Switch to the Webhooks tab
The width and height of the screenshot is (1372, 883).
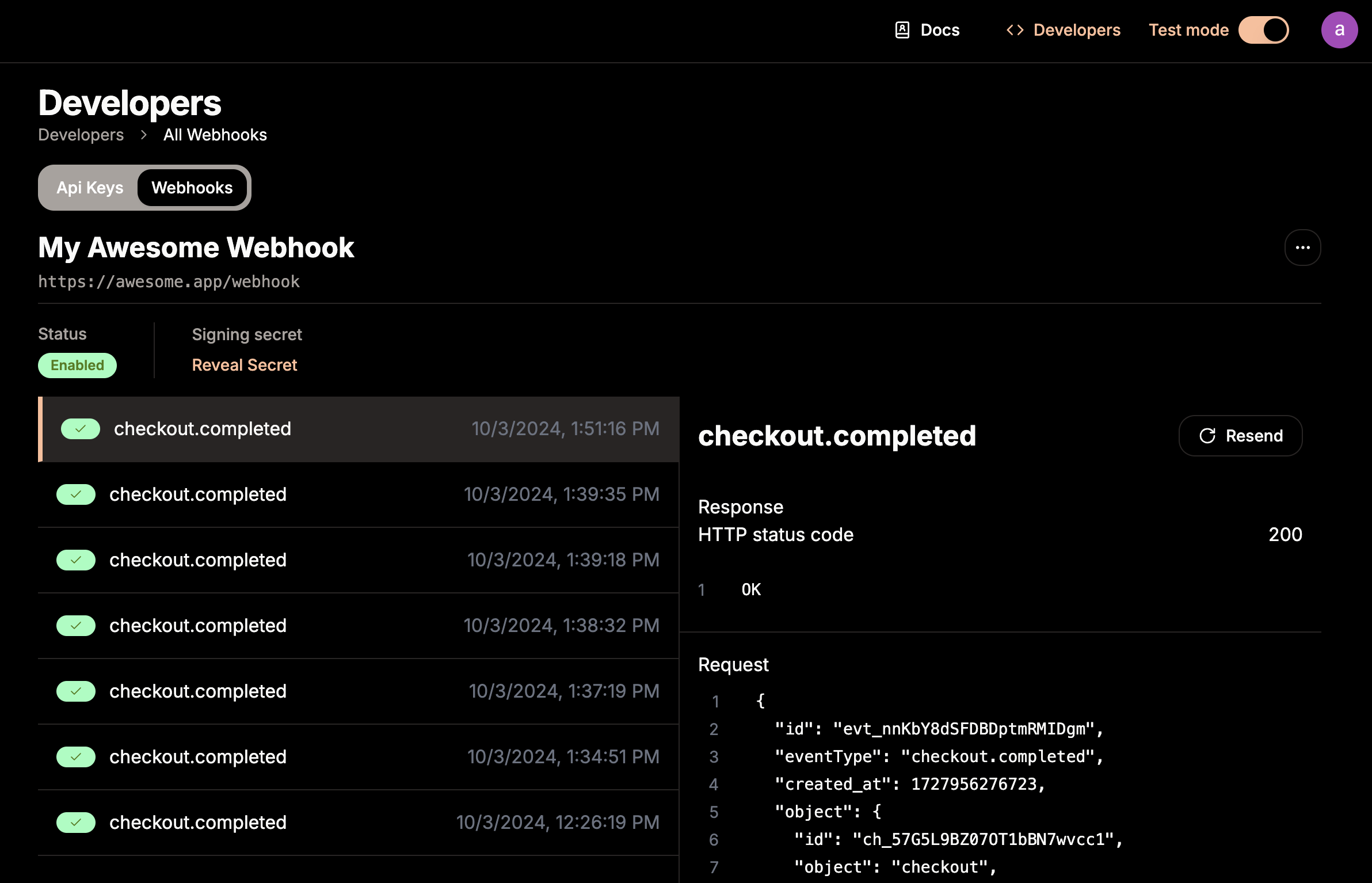coord(192,188)
